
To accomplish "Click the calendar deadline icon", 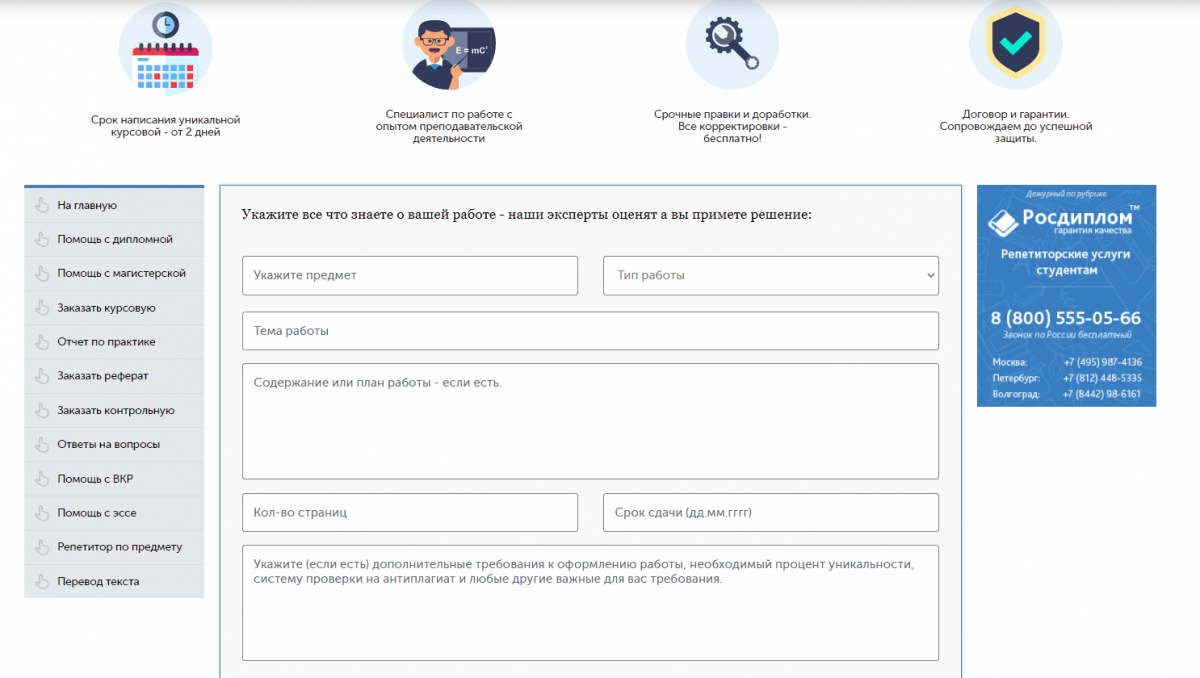I will [x=165, y=48].
